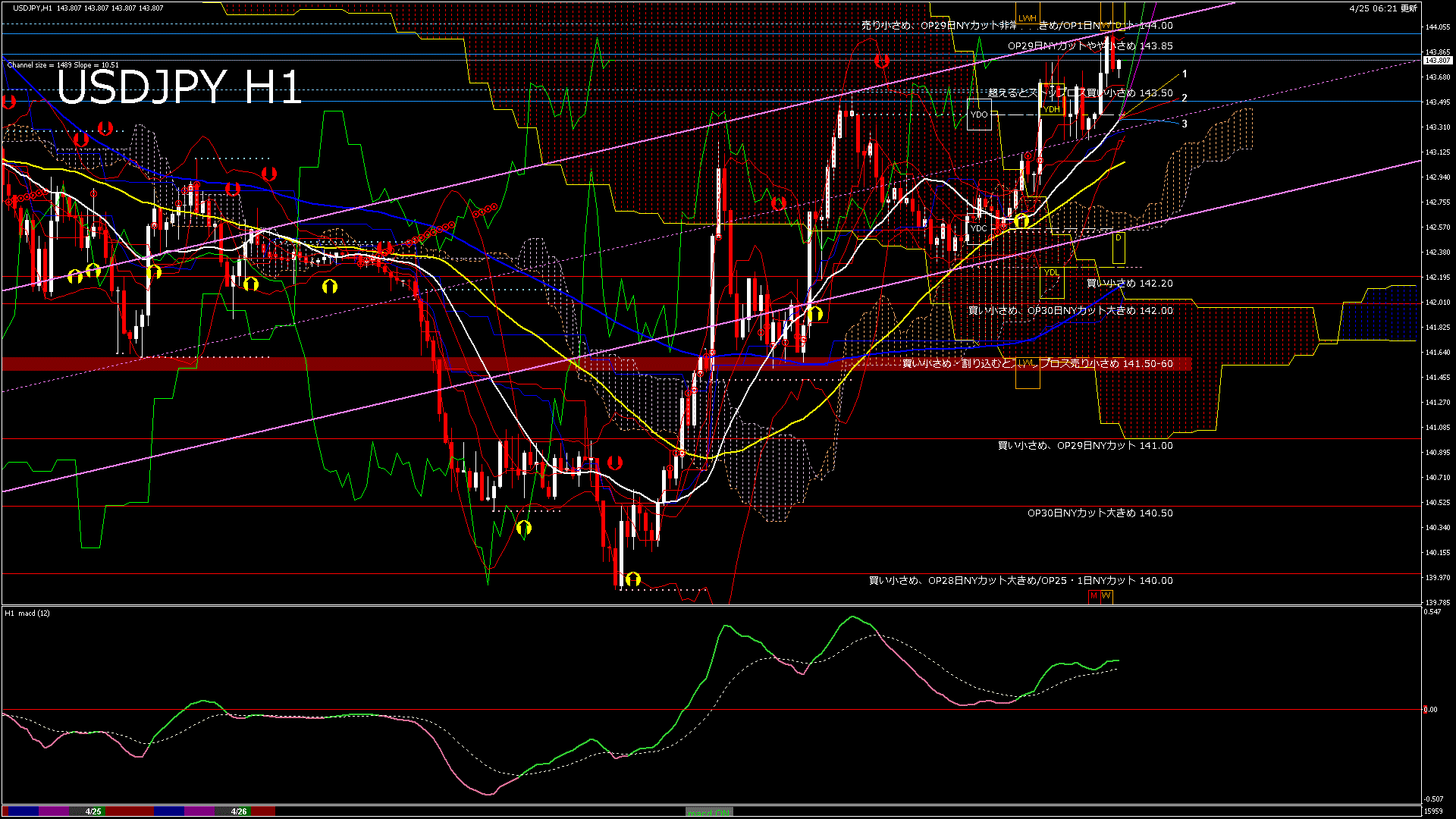Click the YDO marker box on chart

979,115
